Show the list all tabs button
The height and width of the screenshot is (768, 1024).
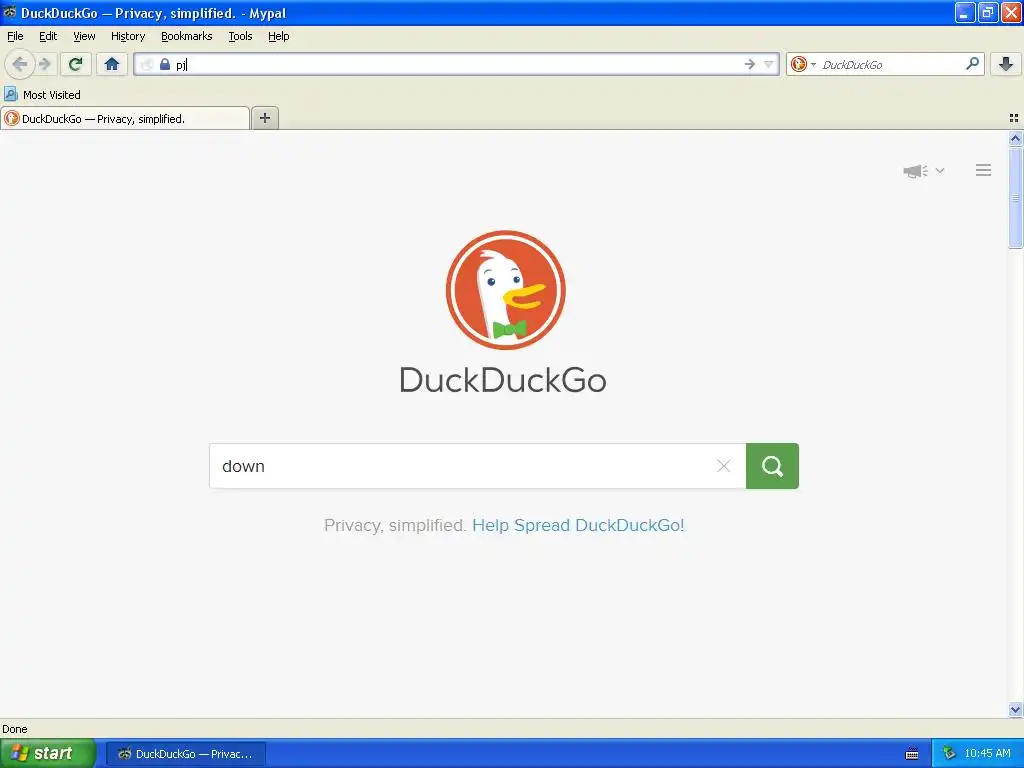[1014, 118]
